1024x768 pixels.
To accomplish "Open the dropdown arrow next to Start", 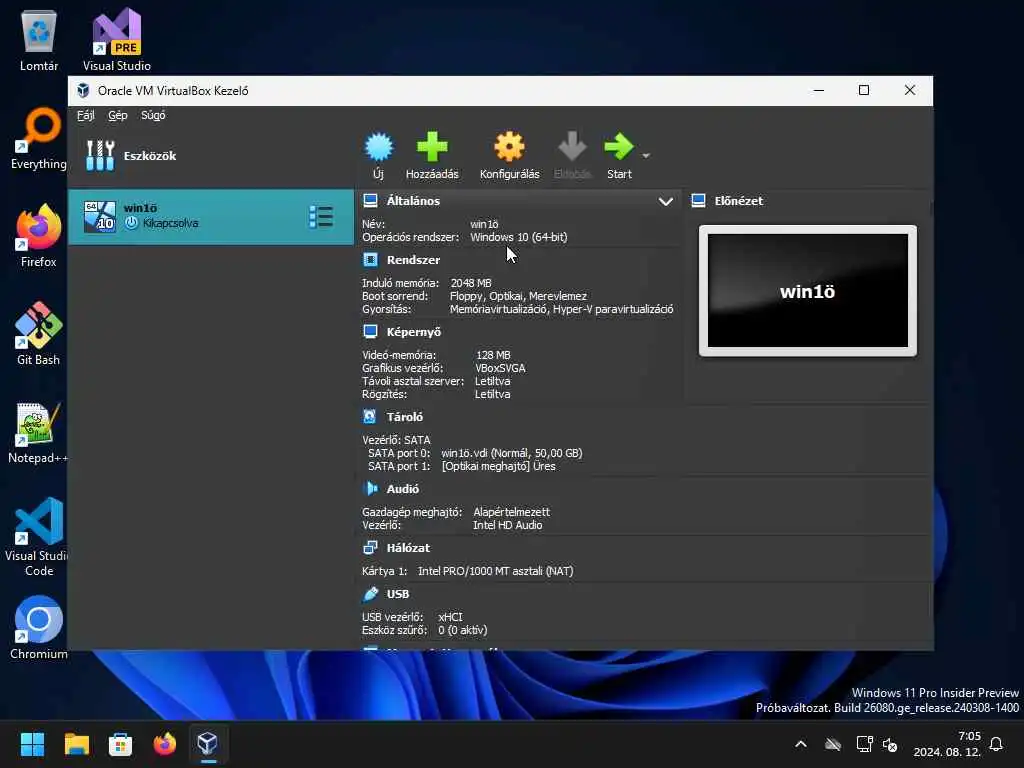I will (646, 155).
